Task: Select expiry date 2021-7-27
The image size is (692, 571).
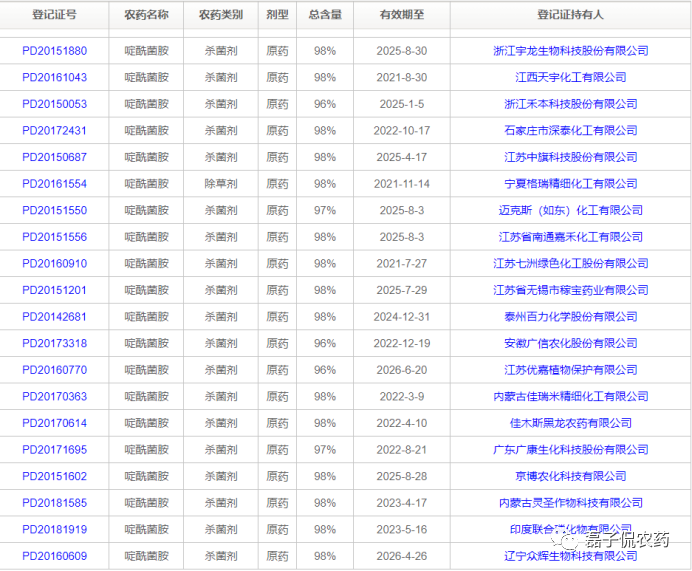Action: pyautogui.click(x=402, y=263)
